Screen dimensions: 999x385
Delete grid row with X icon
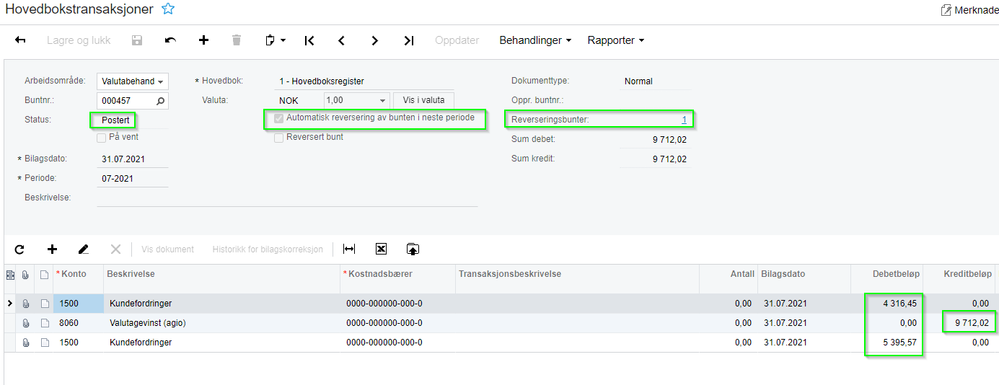pos(115,249)
